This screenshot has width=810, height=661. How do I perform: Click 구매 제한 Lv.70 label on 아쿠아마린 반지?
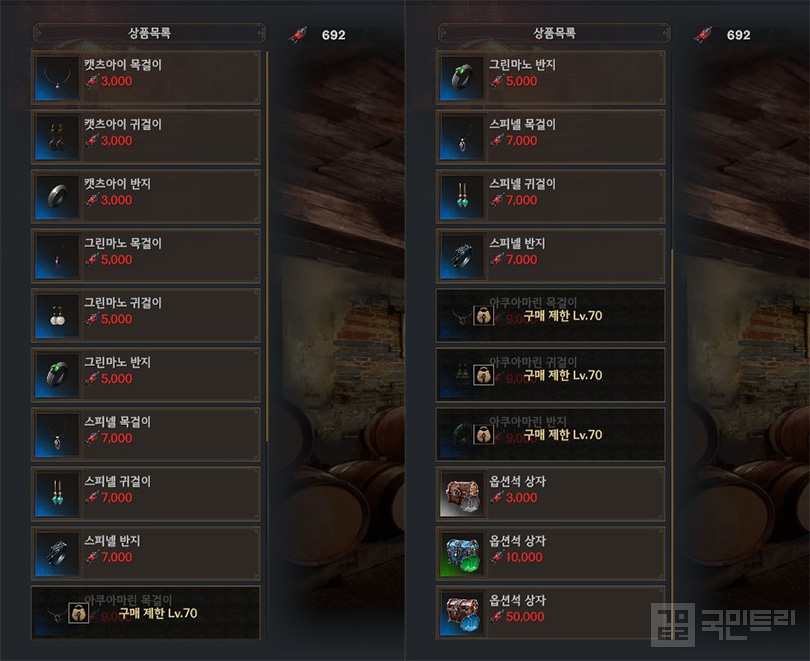point(563,435)
